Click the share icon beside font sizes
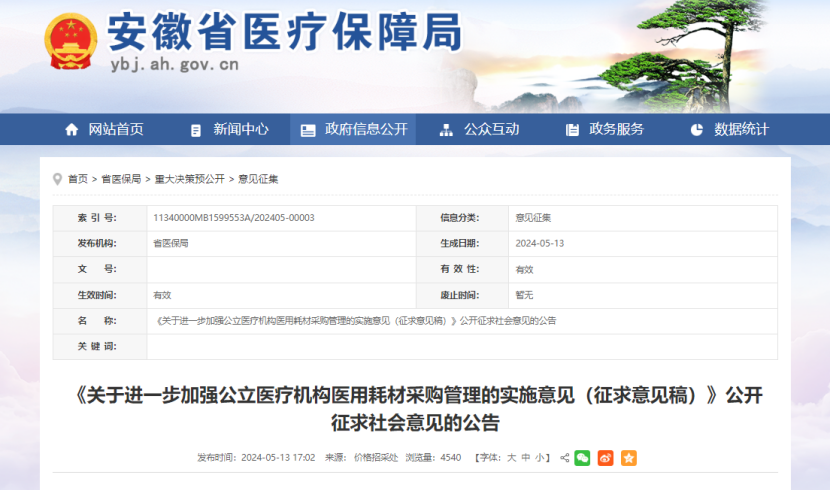This screenshot has width=831, height=491. tap(564, 458)
